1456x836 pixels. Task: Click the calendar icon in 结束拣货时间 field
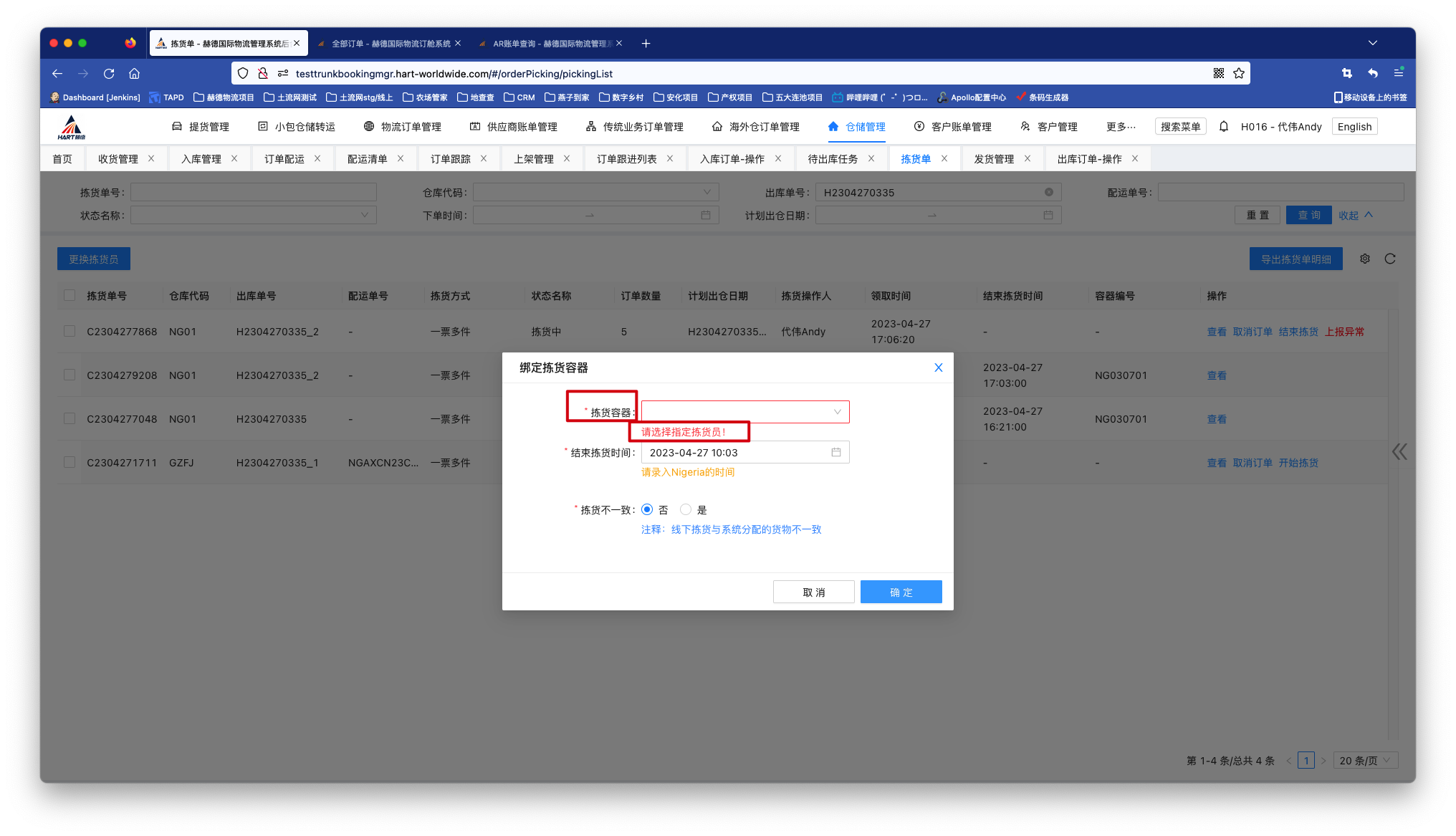[835, 452]
